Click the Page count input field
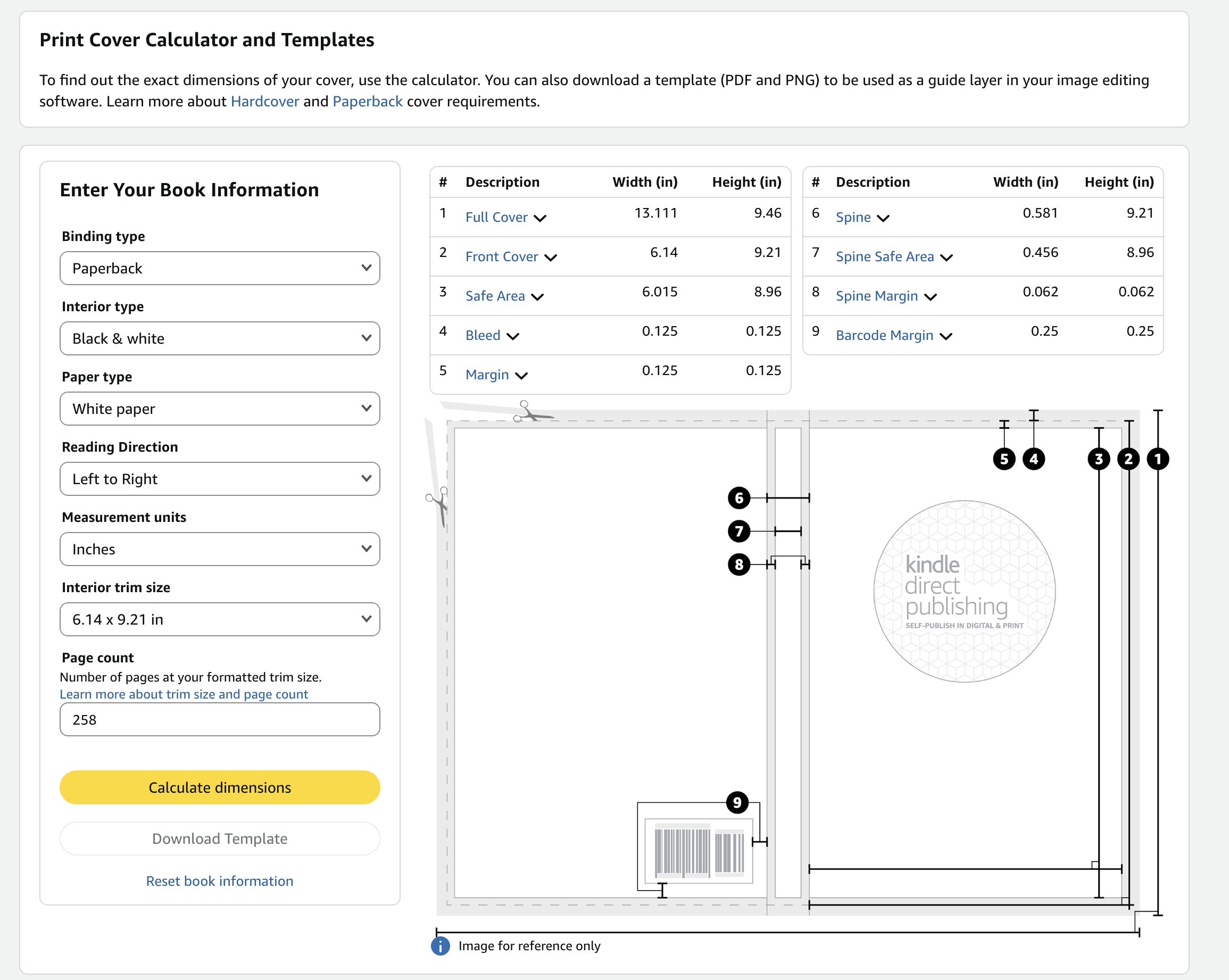 click(x=219, y=719)
